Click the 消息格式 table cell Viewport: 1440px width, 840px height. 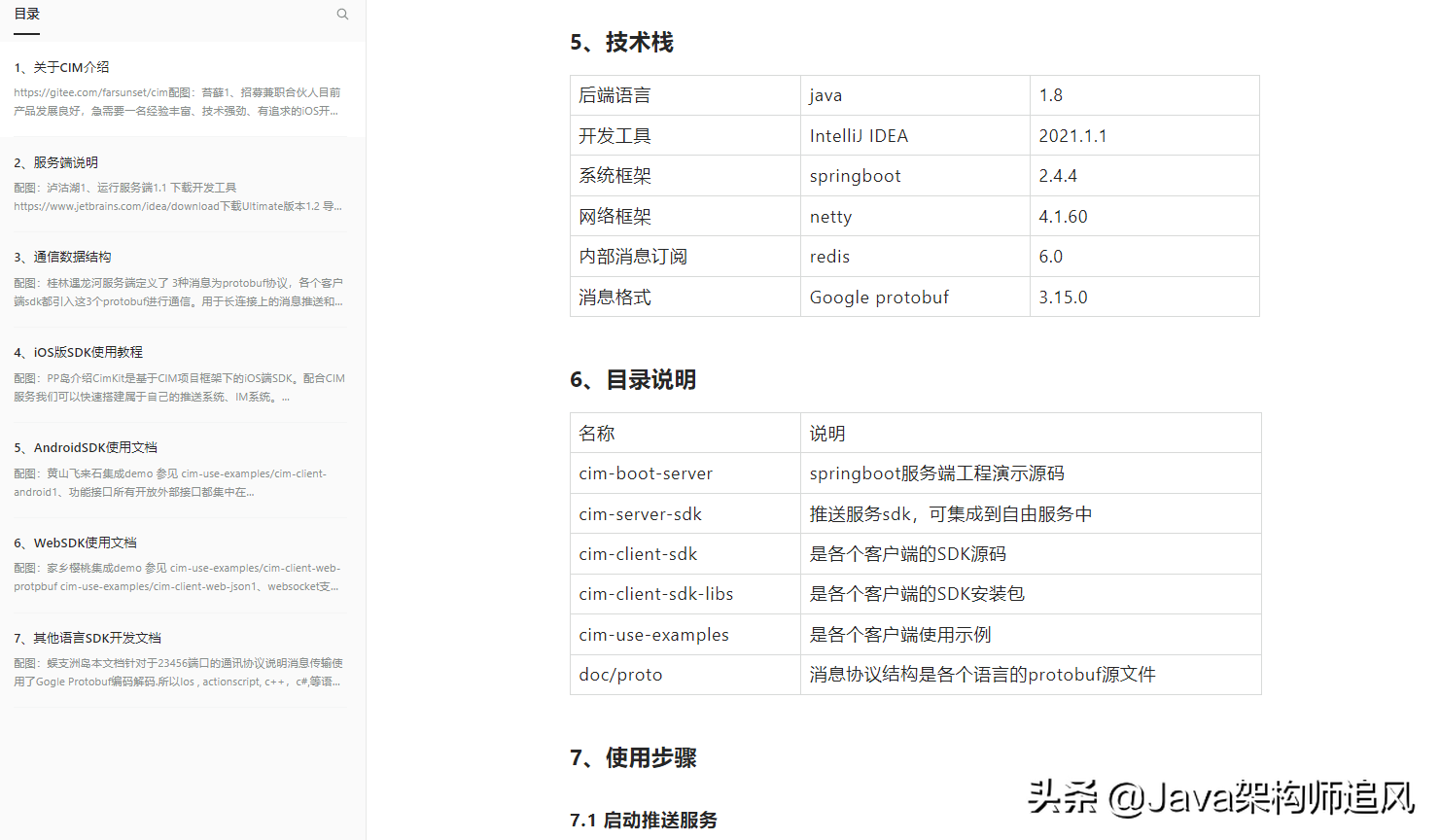[685, 297]
